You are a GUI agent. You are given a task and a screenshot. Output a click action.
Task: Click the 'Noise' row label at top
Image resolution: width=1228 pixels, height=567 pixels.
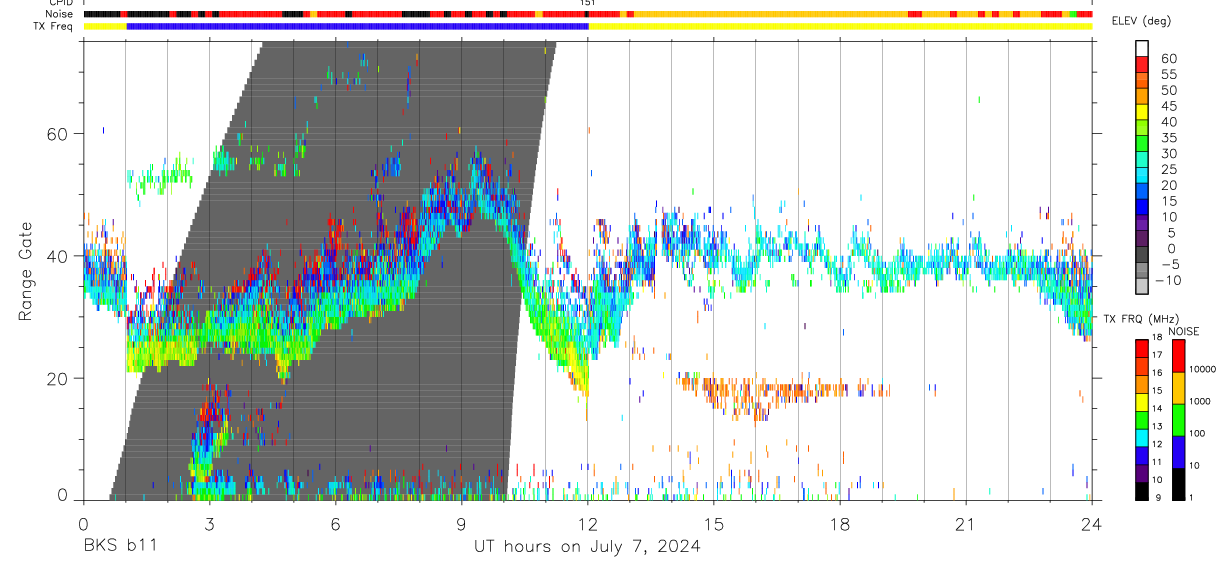pyautogui.click(x=60, y=14)
